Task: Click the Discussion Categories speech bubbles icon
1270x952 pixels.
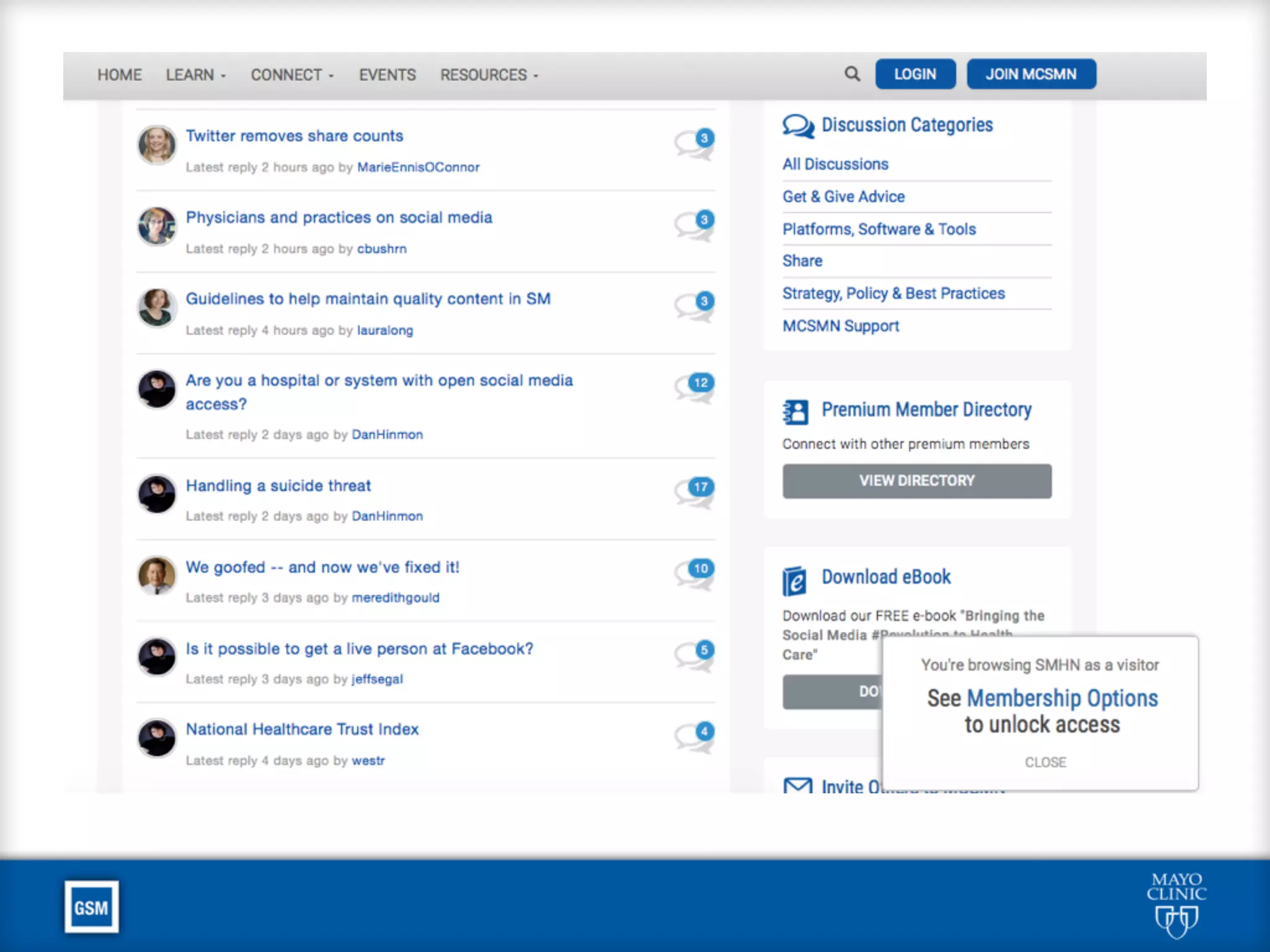Action: pyautogui.click(x=797, y=126)
